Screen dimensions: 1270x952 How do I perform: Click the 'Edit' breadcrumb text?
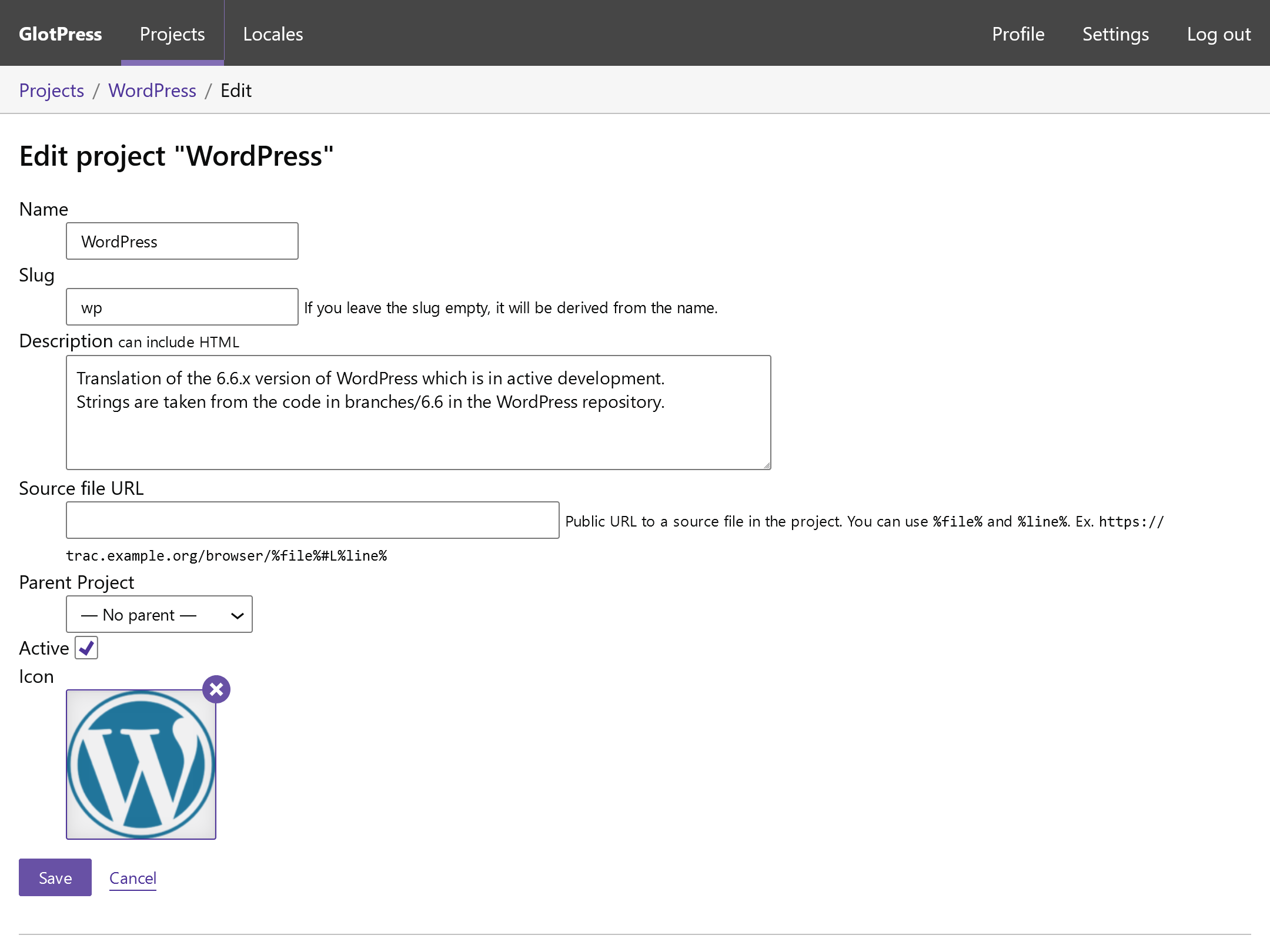coord(236,90)
